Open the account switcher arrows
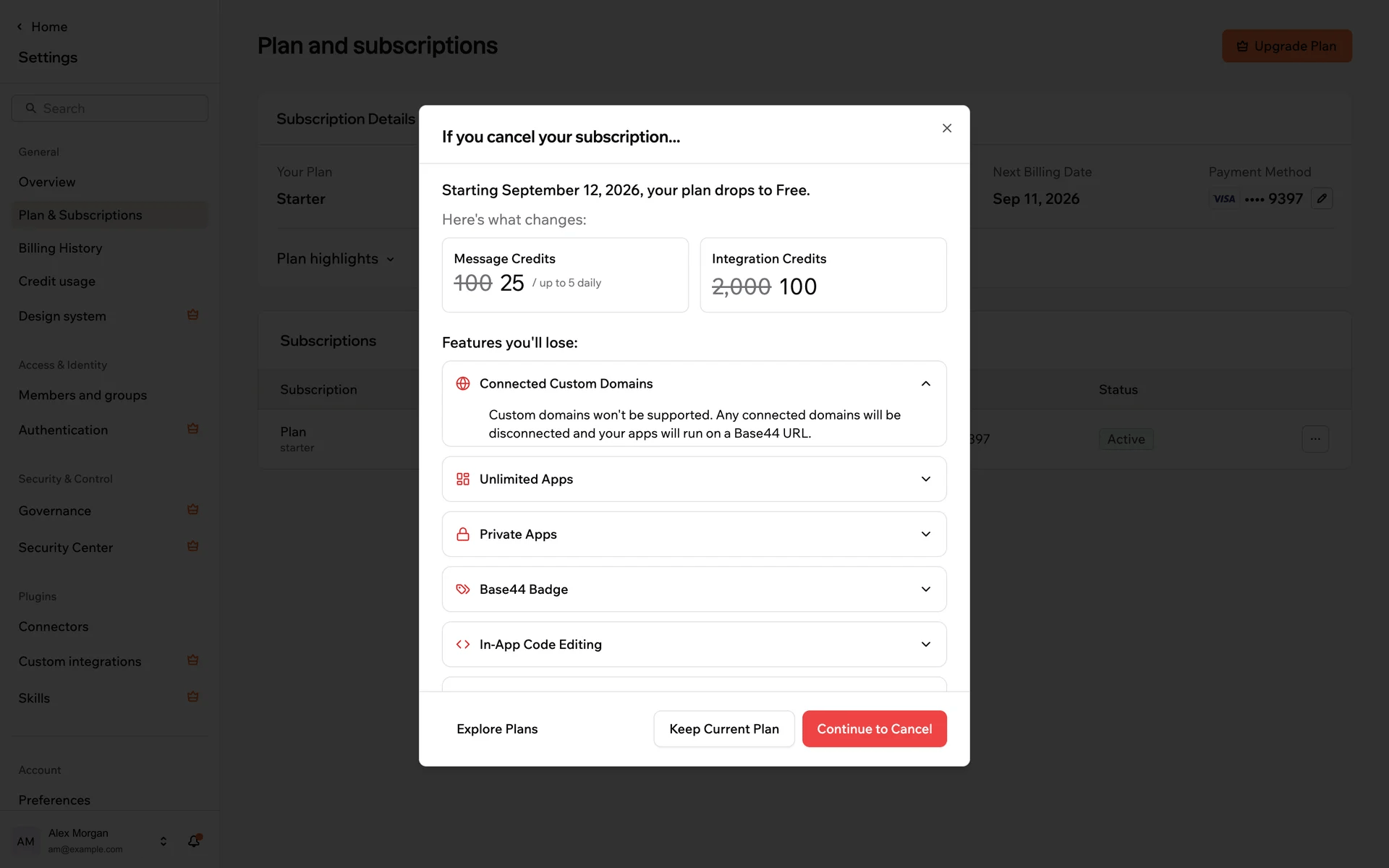1389x868 pixels. tap(163, 841)
